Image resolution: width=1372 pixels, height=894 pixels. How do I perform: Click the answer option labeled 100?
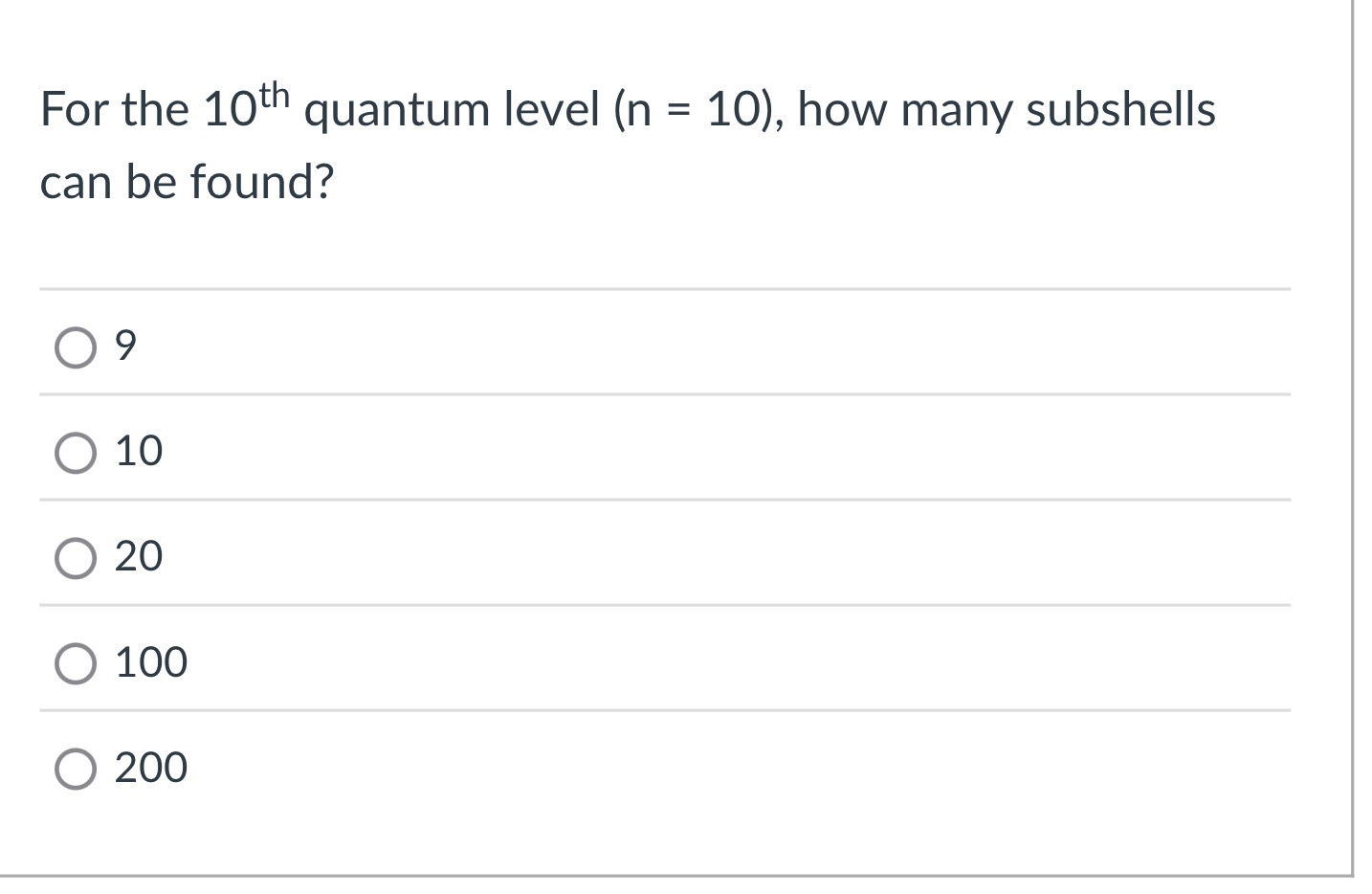[x=151, y=661]
